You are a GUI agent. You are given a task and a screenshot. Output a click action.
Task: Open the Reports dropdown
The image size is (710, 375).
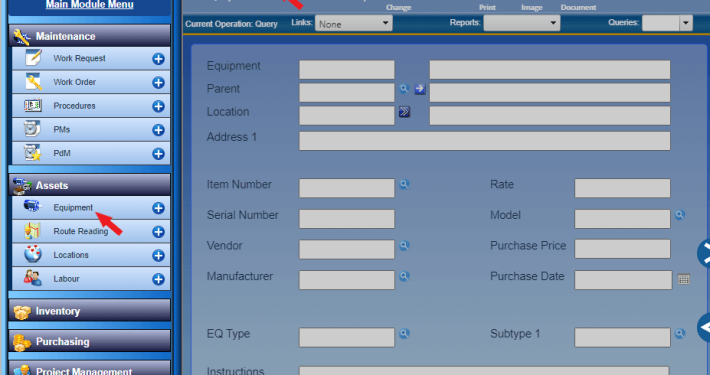522,23
